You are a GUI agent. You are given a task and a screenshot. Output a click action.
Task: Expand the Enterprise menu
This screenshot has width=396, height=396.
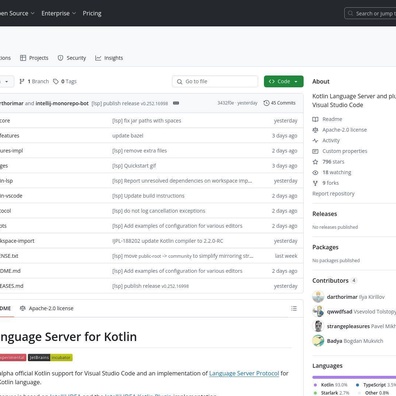(x=59, y=13)
